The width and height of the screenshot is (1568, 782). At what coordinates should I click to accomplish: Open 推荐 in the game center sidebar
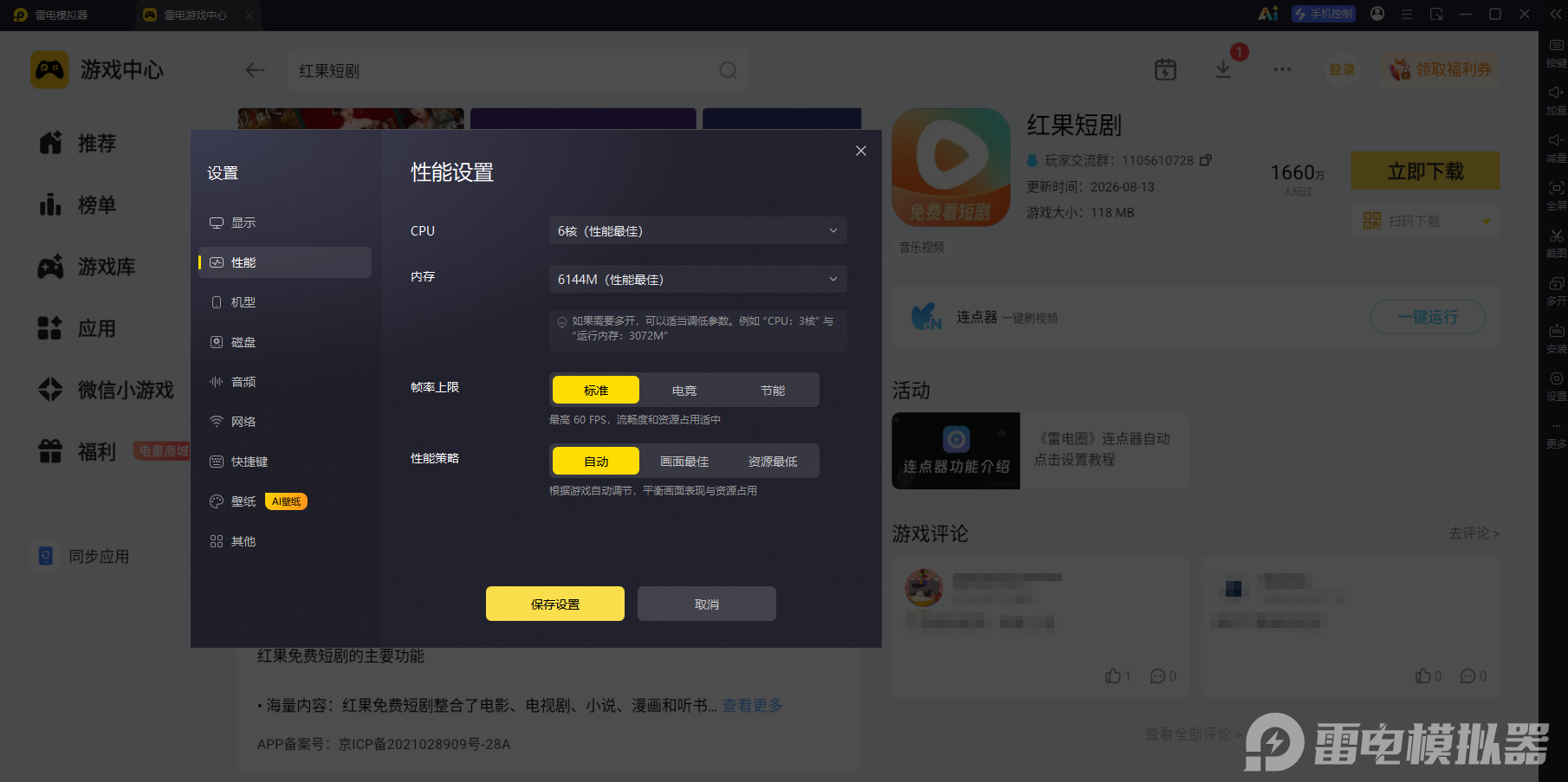coord(78,143)
